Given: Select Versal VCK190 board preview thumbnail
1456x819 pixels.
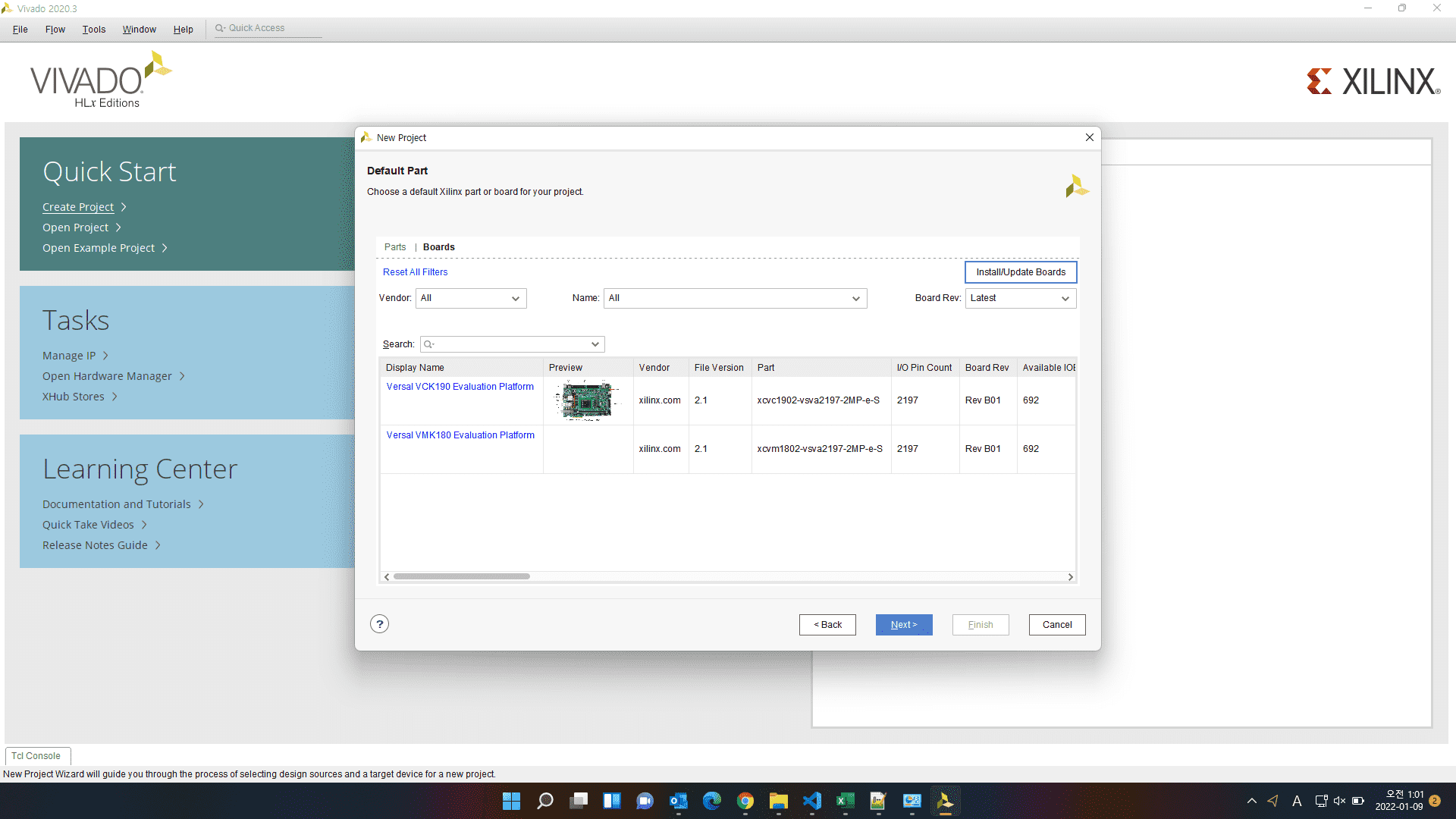Looking at the screenshot, I should [x=586, y=400].
